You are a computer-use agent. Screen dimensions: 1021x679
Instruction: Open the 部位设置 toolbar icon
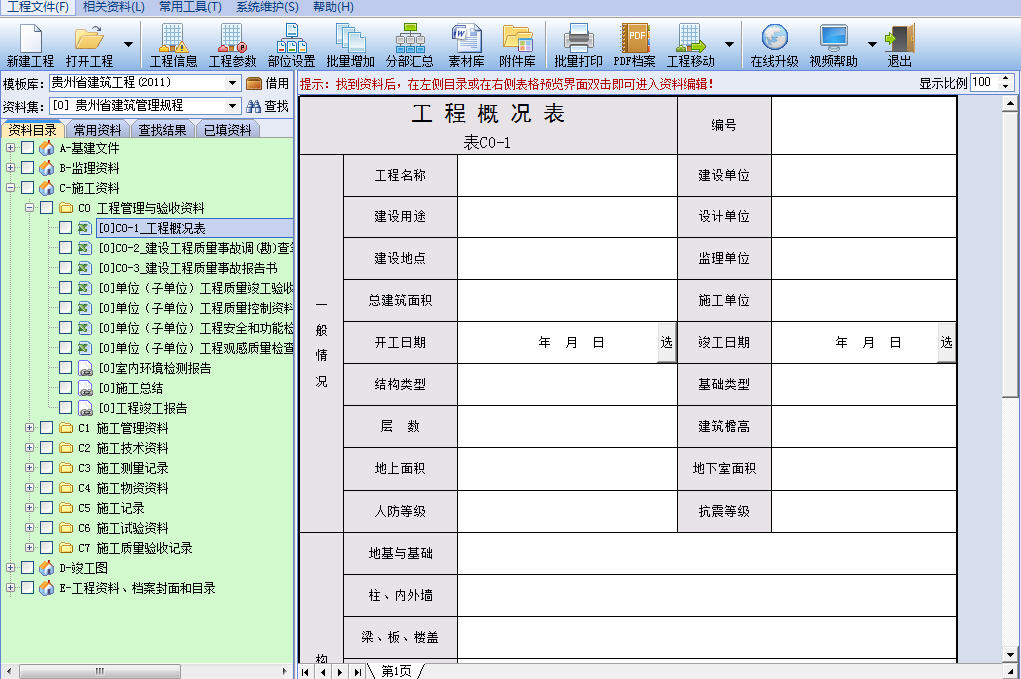coord(291,46)
